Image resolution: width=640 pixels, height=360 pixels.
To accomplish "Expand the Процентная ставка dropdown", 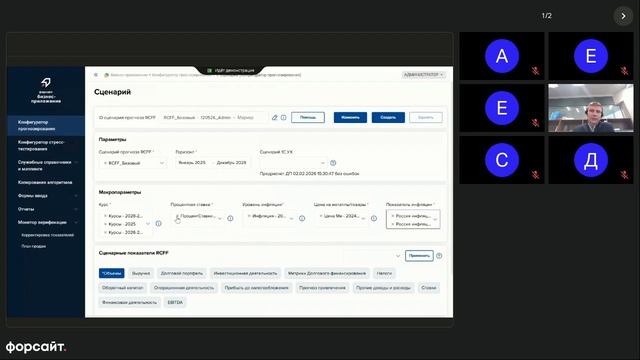I will tap(220, 218).
